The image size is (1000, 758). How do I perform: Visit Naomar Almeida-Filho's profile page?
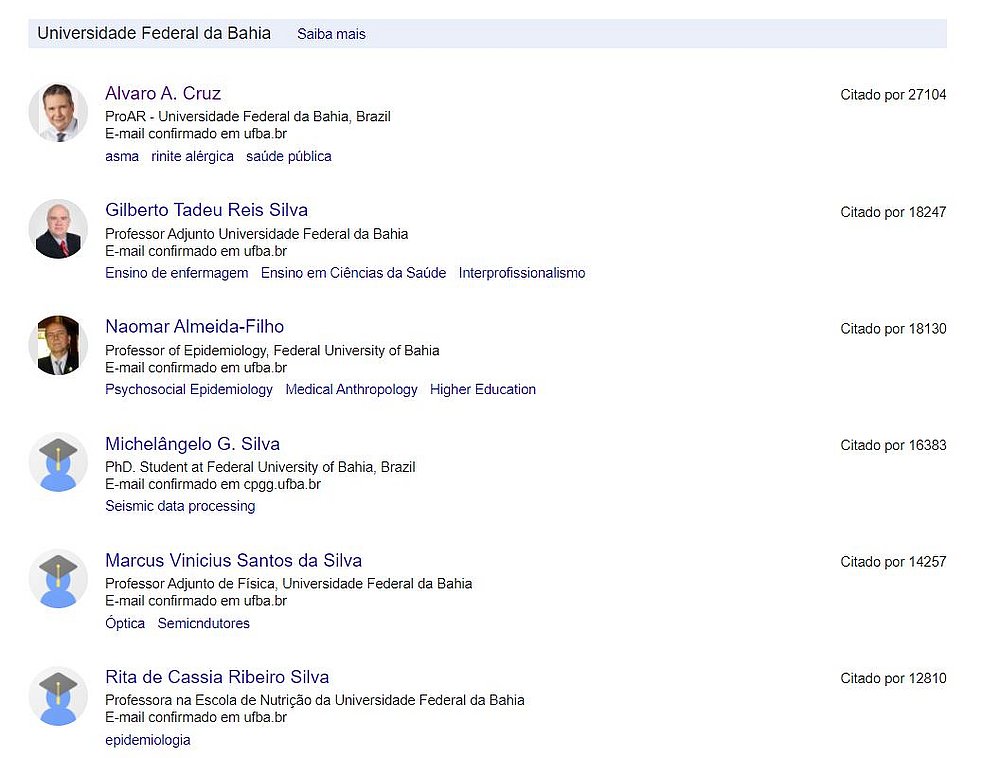point(195,326)
